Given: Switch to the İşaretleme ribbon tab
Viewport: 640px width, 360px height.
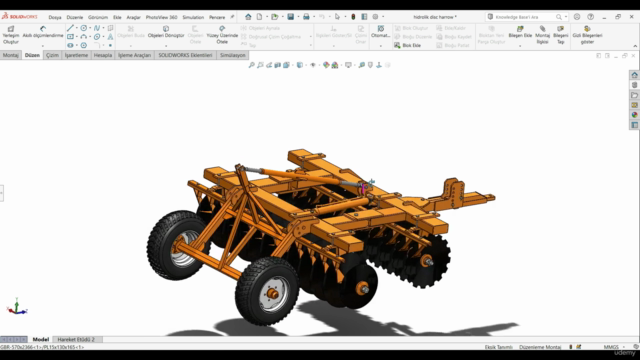Looking at the screenshot, I should (76, 55).
